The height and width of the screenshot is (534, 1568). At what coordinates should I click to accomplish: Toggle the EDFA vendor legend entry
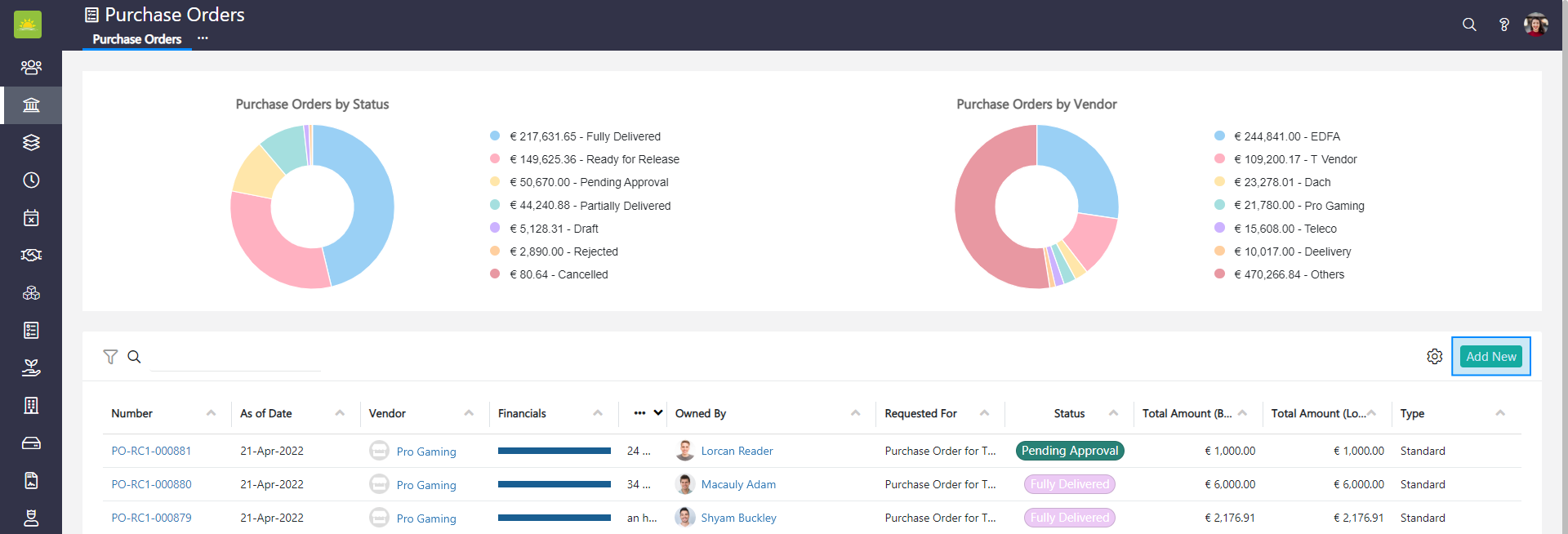1286,136
